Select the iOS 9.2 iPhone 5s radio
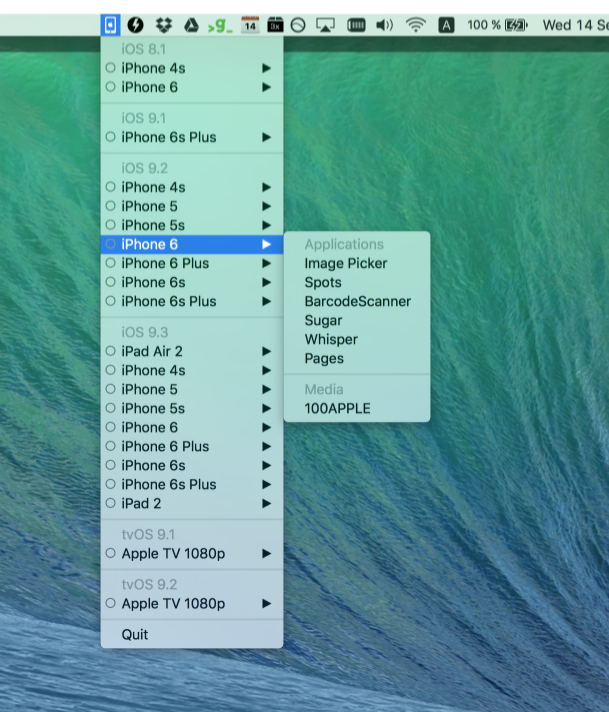 click(110, 225)
